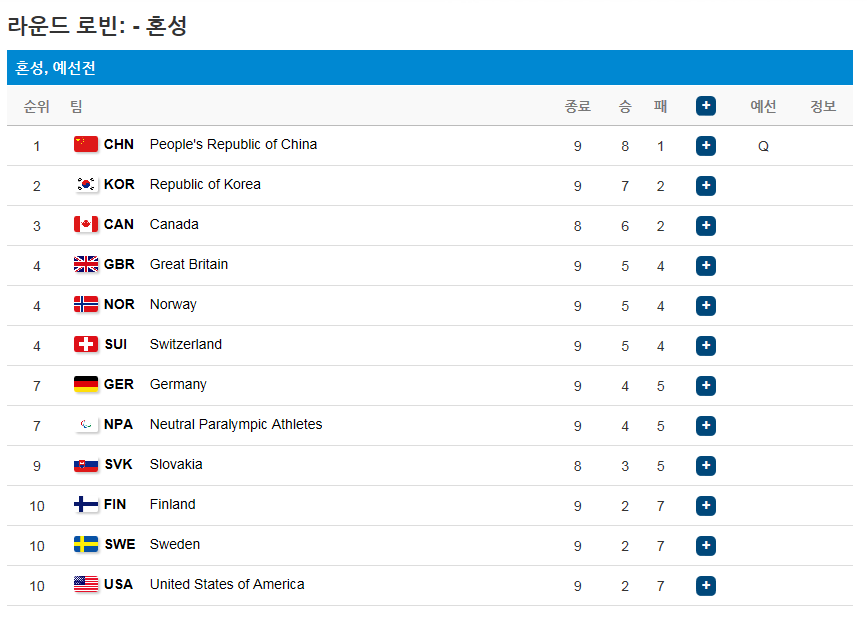Image resolution: width=867 pixels, height=617 pixels.
Task: Select the 혼성, 예선전 blue header bar
Action: coord(430,67)
